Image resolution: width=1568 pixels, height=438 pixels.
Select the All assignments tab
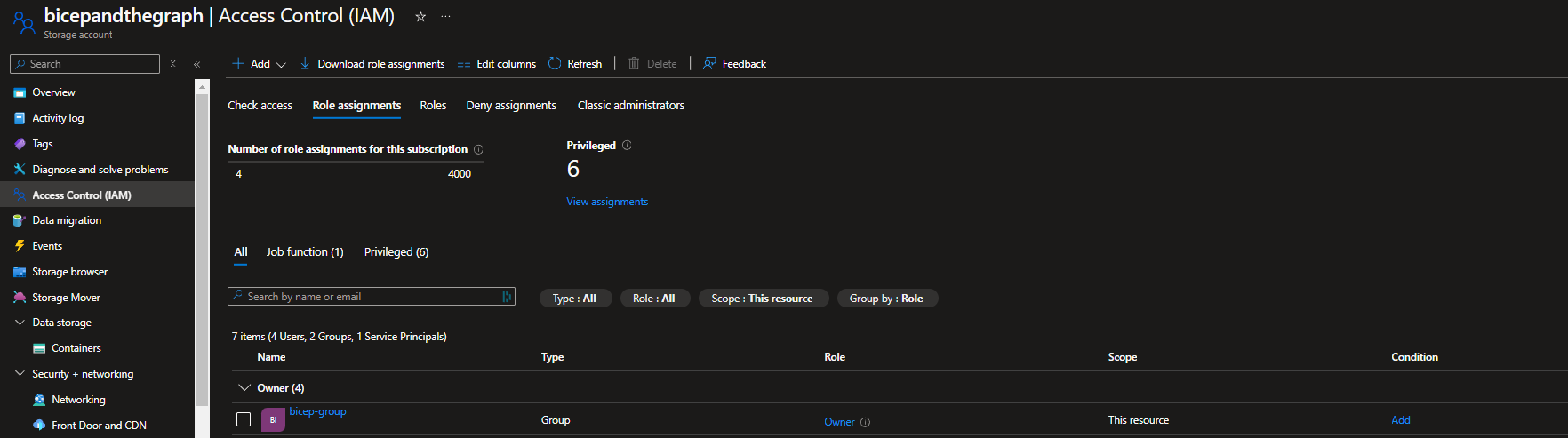(241, 252)
